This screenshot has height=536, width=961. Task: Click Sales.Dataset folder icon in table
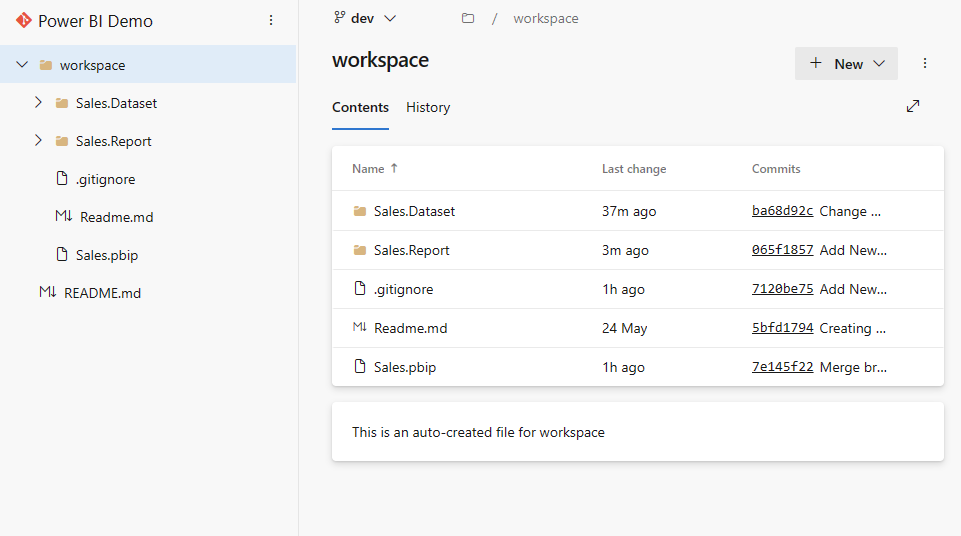pyautogui.click(x=360, y=211)
